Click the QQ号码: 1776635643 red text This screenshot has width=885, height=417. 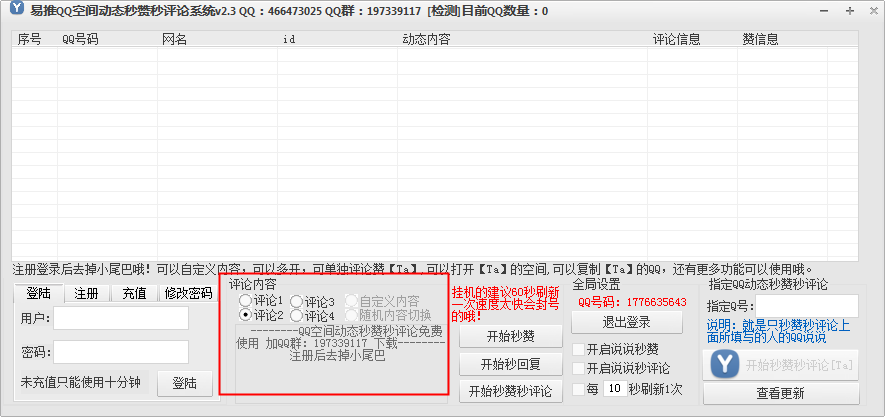point(632,302)
